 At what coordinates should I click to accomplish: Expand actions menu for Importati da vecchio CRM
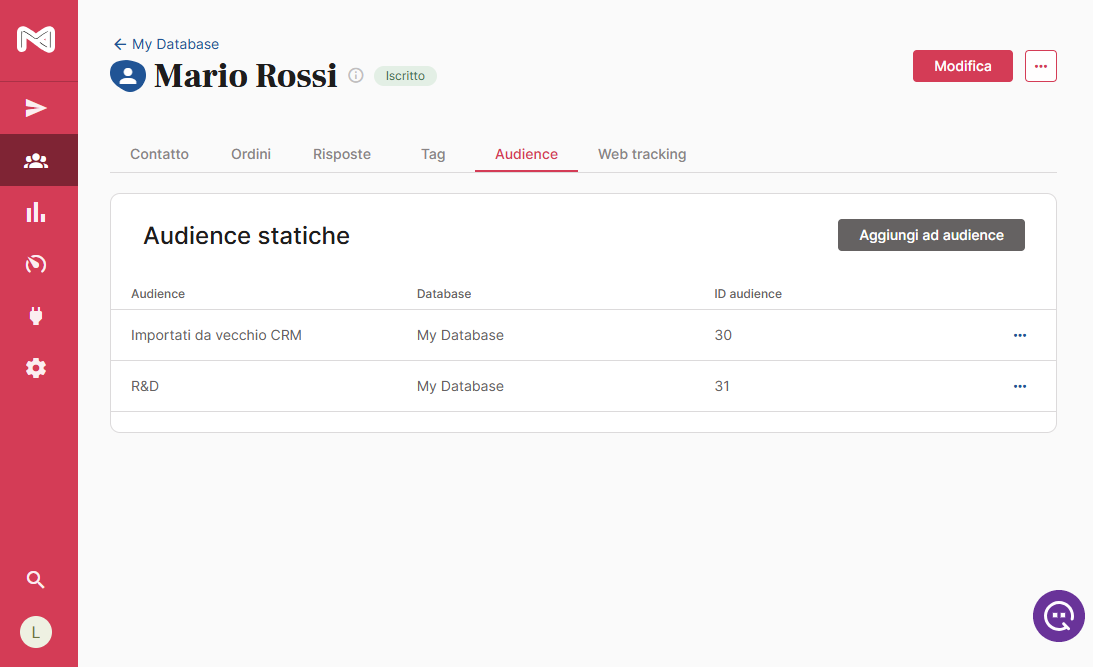[x=1019, y=336]
